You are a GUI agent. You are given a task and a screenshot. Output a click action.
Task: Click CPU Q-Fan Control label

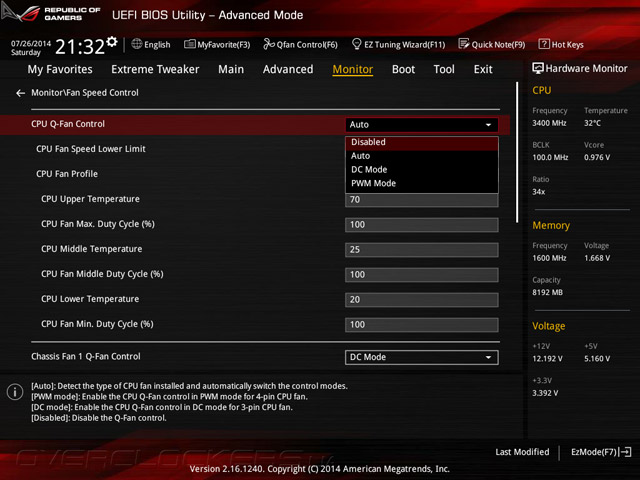tap(68, 124)
